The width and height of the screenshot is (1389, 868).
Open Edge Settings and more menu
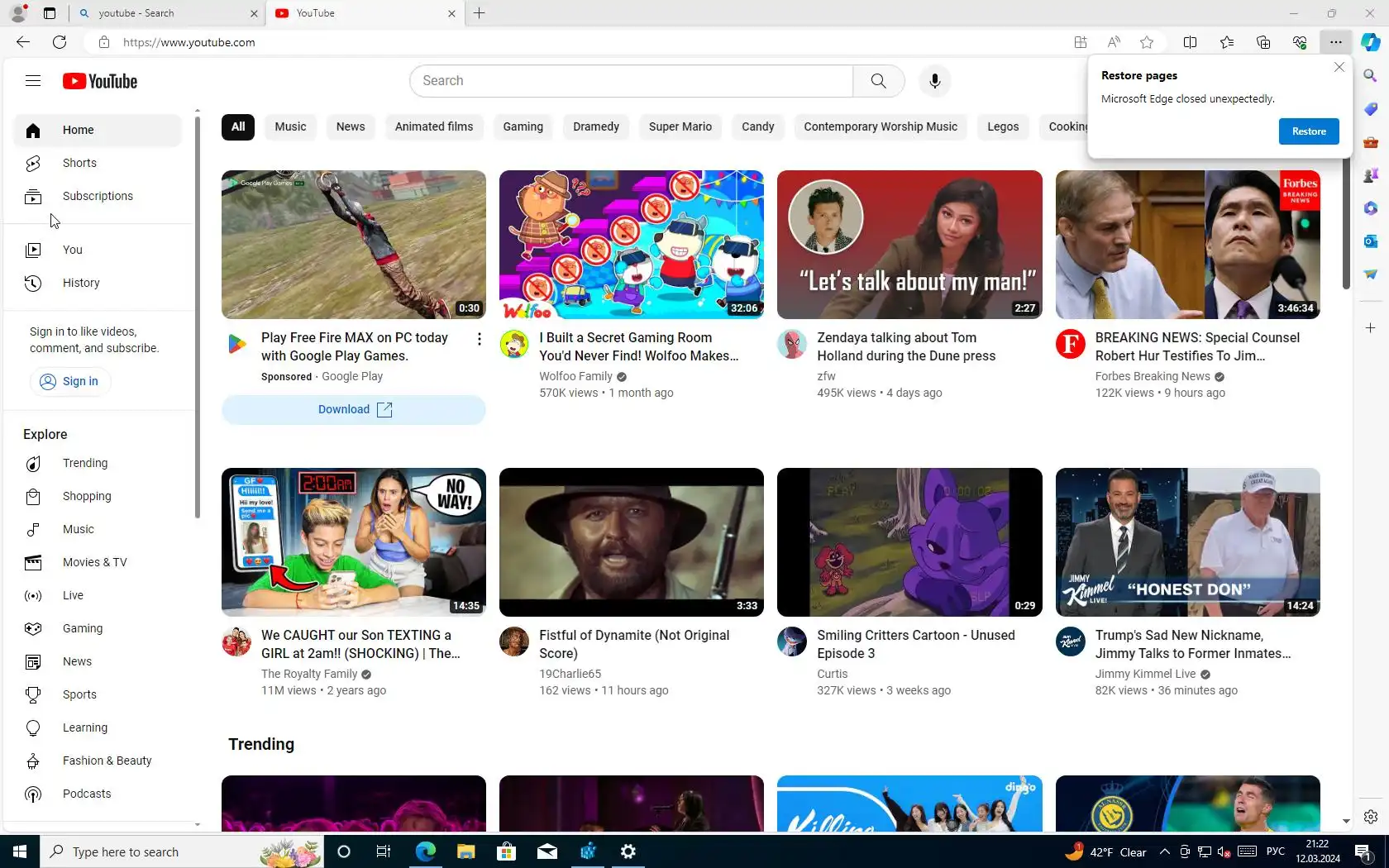(x=1336, y=42)
